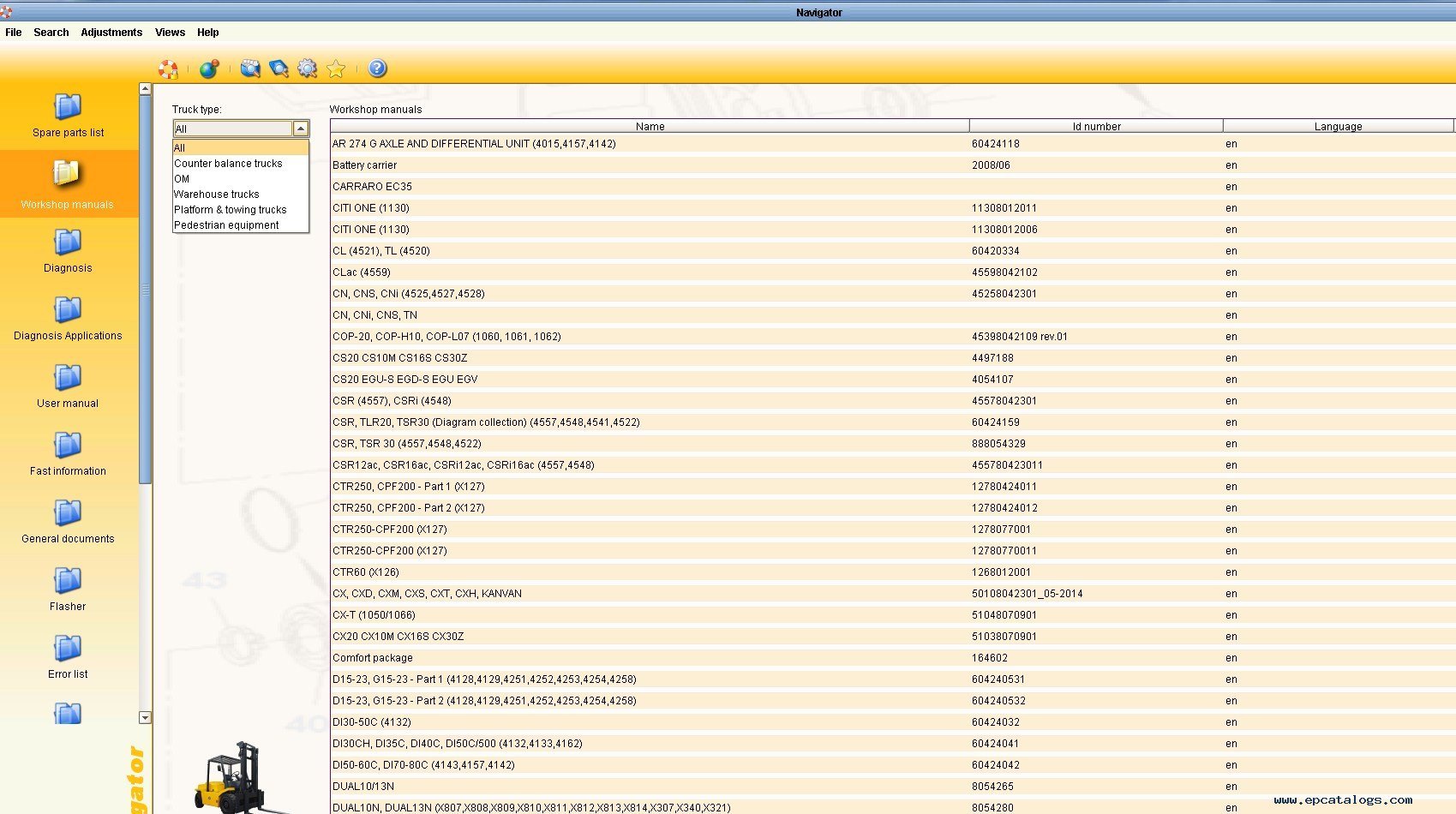Image resolution: width=1456 pixels, height=814 pixels.
Task: Open the Help menu
Action: 208,33
